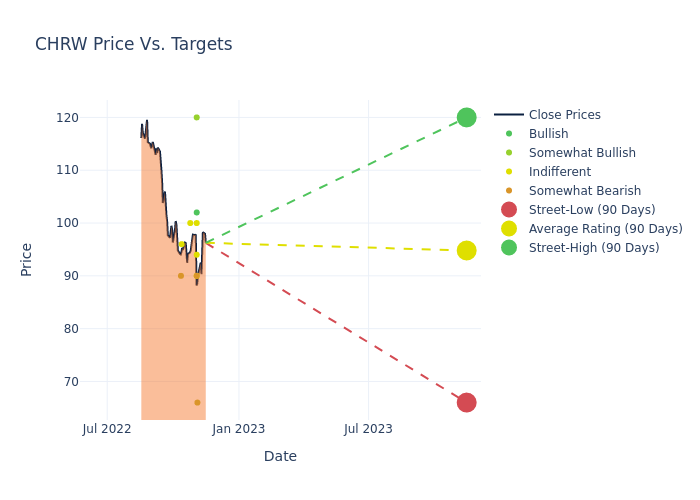Click the Average Rating yellow marker on chart
Screen dimensions: 700x500
(466, 250)
